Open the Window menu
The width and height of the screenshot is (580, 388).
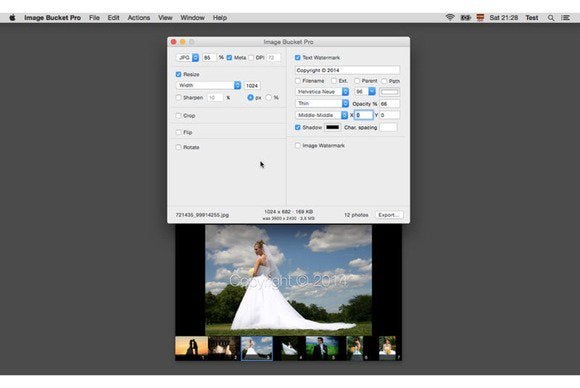pyautogui.click(x=192, y=18)
